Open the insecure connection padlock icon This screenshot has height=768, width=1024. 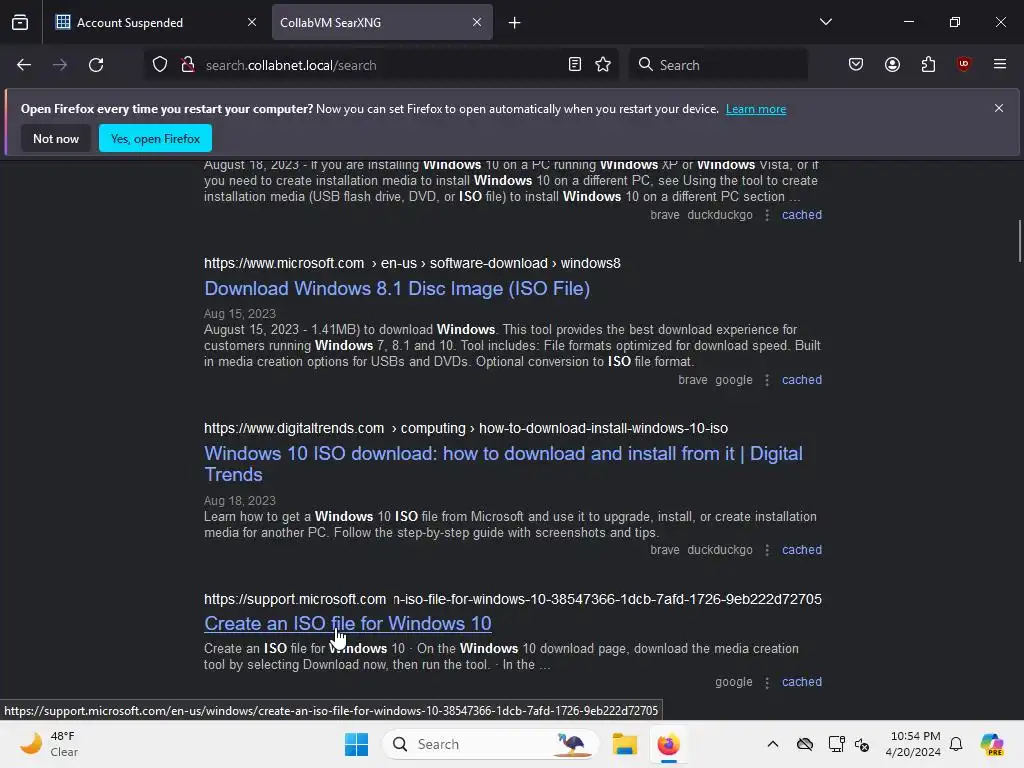point(188,65)
